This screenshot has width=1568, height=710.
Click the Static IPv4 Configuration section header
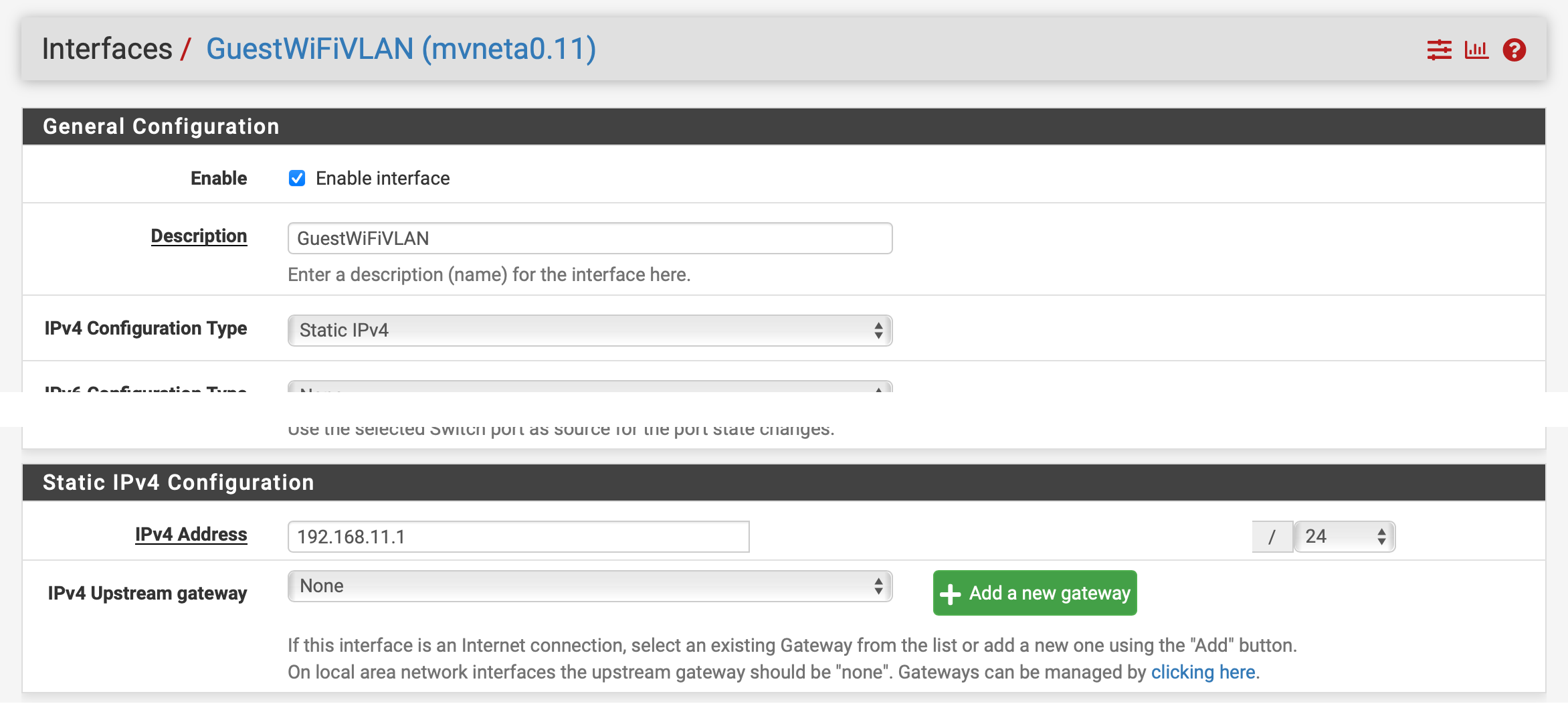(x=178, y=482)
